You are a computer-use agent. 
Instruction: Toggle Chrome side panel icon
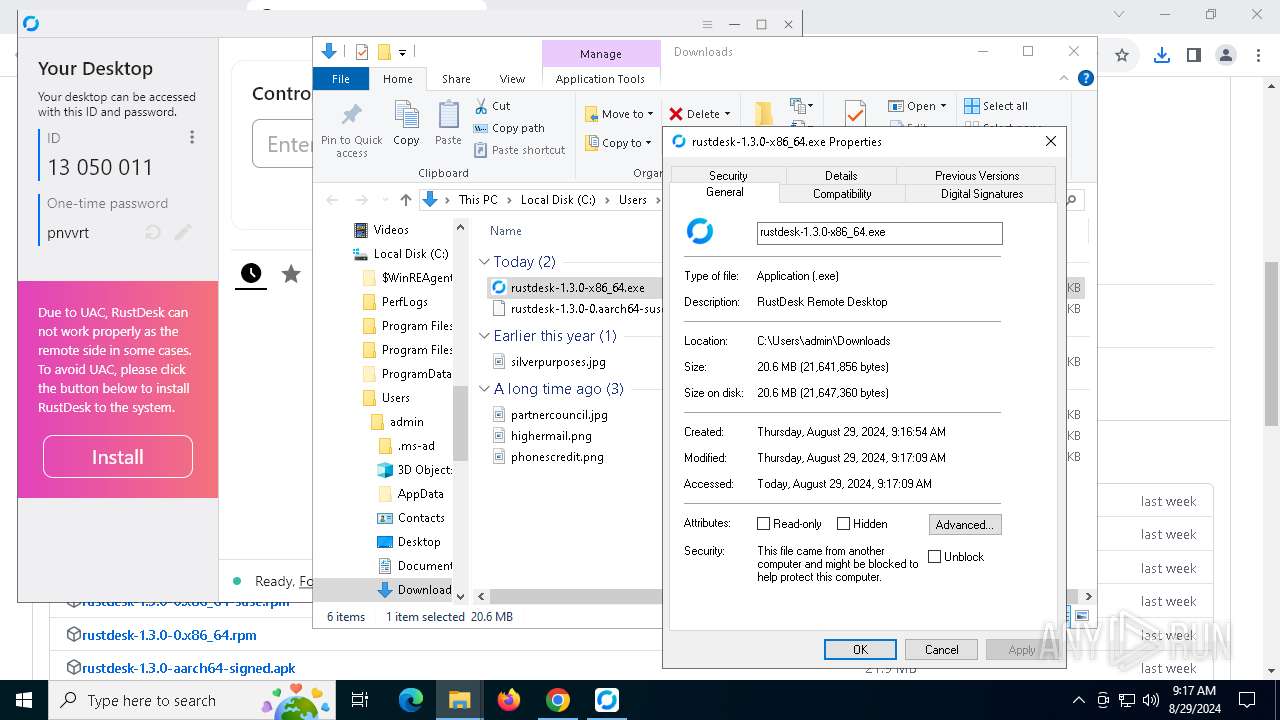point(1193,56)
